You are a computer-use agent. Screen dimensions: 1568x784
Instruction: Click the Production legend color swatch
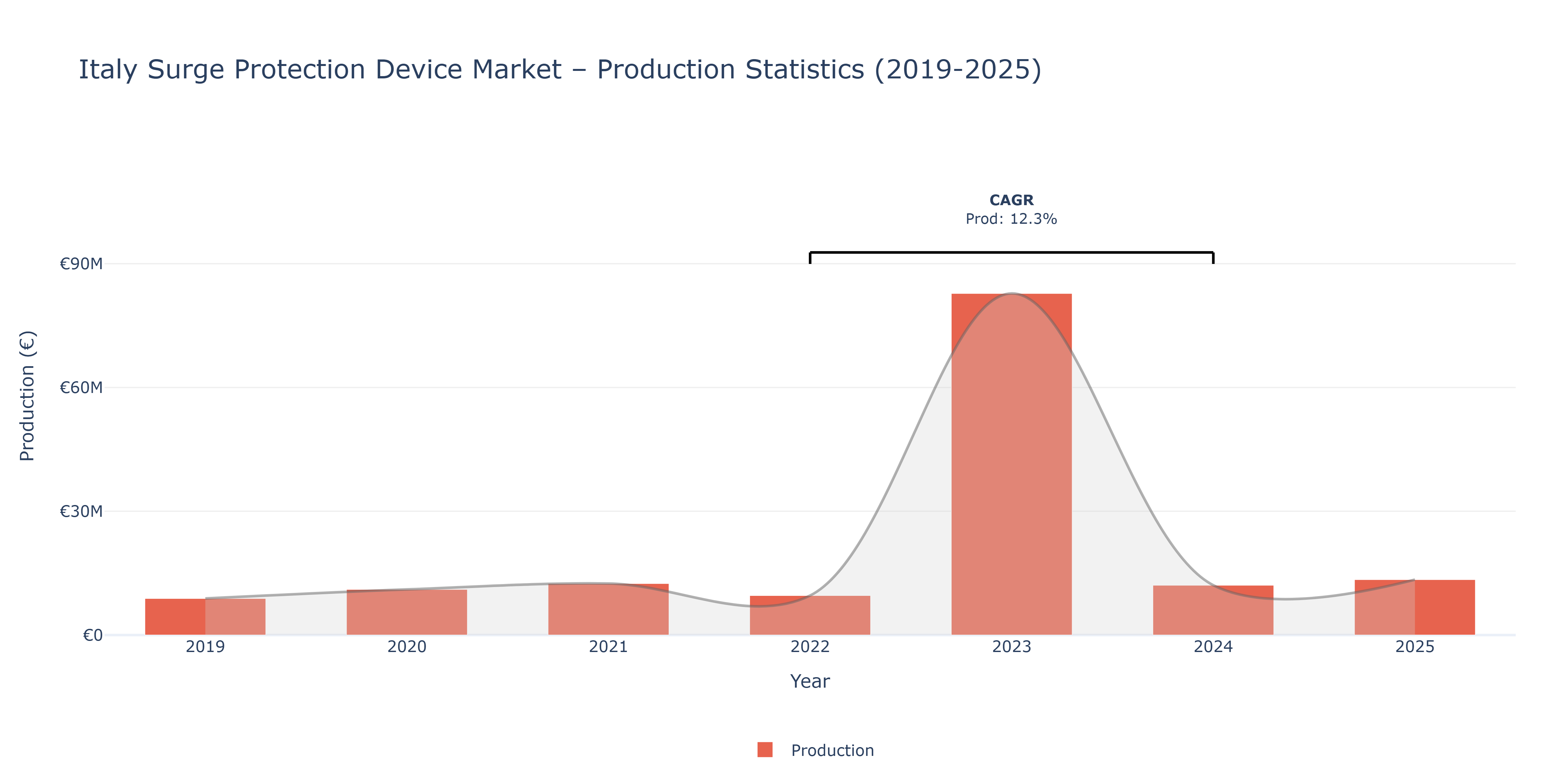click(x=764, y=750)
